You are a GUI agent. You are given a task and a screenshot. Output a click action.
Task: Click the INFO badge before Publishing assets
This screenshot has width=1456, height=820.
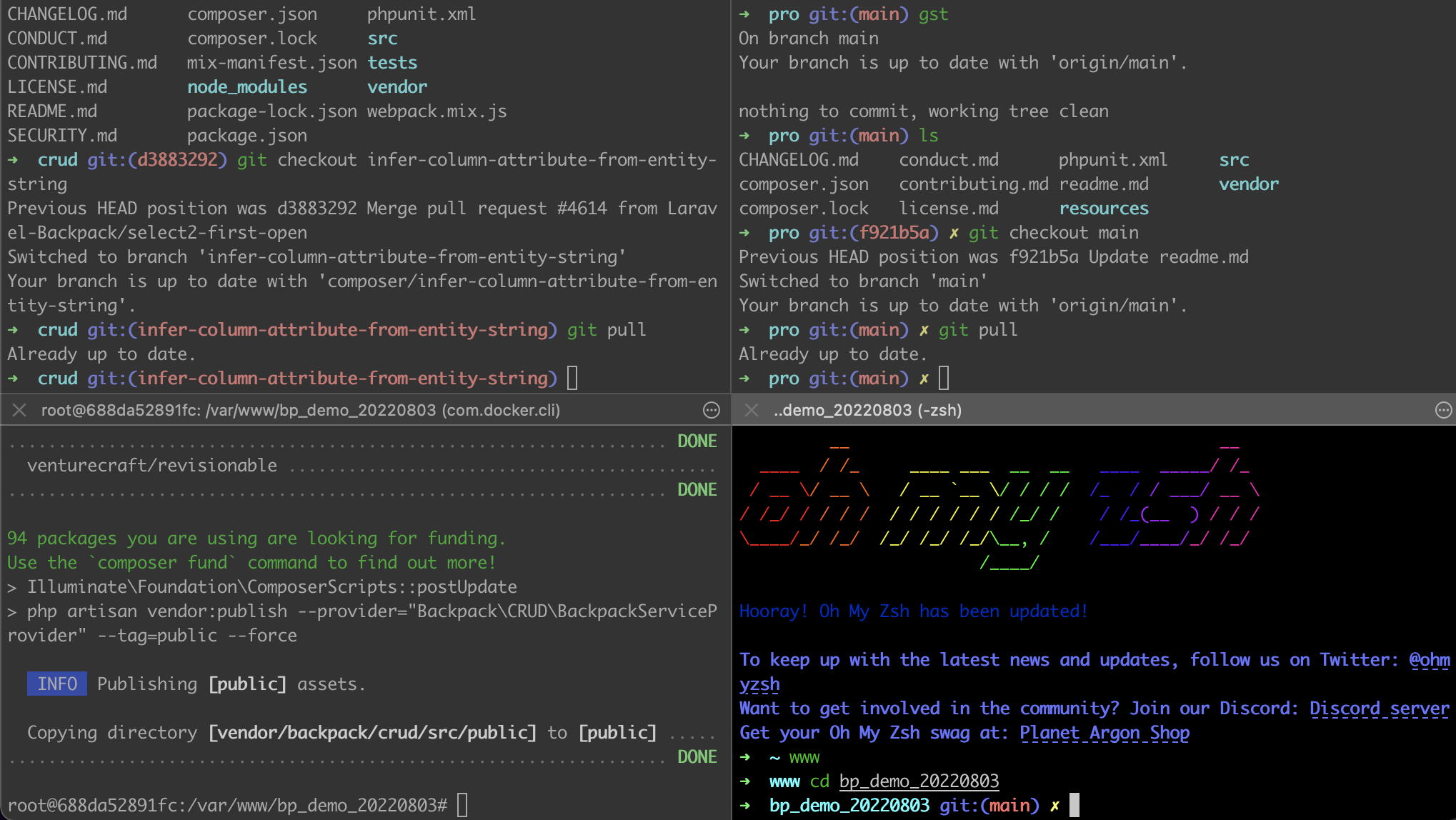tap(56, 684)
